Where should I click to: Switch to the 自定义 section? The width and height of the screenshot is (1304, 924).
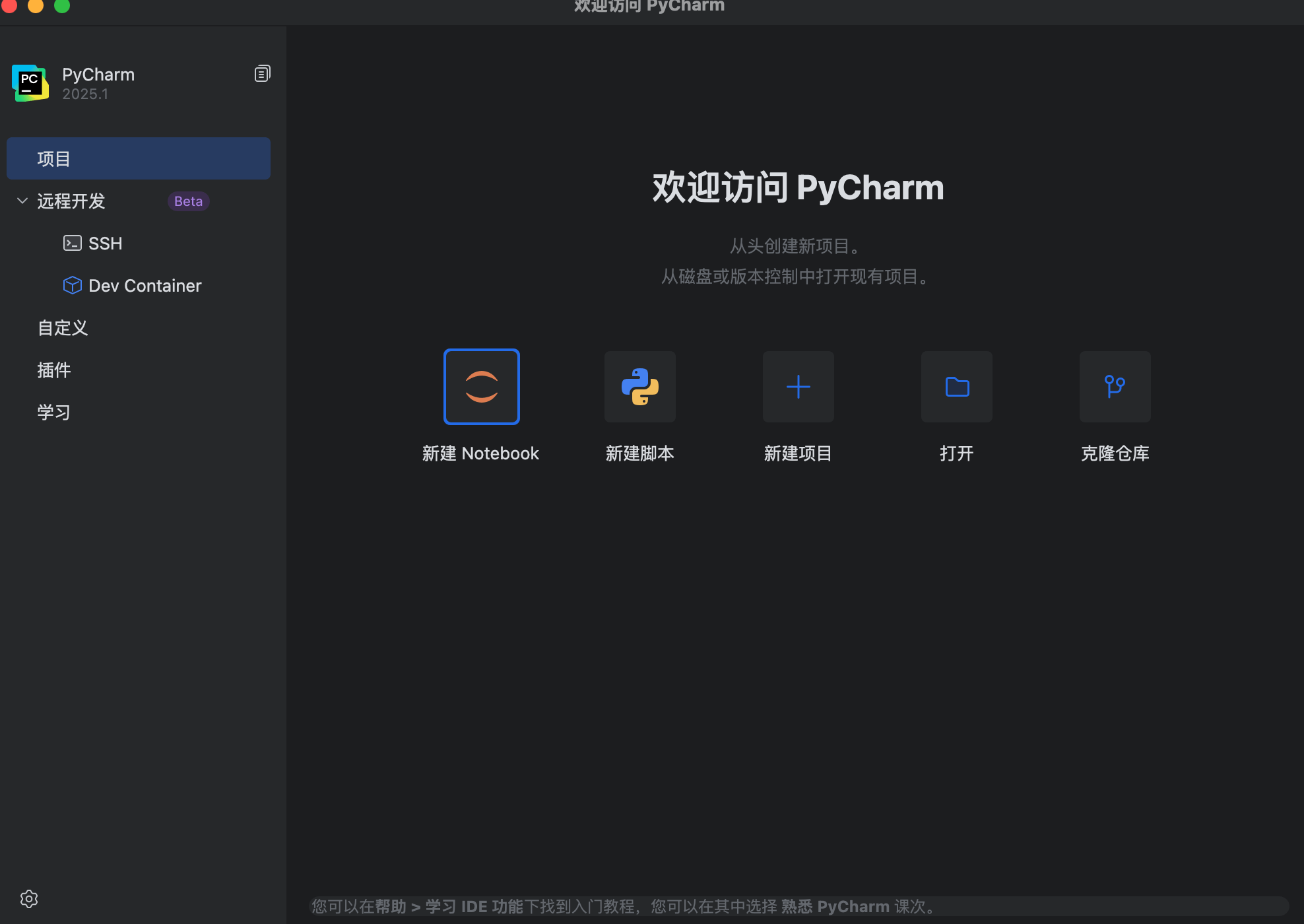(x=62, y=327)
